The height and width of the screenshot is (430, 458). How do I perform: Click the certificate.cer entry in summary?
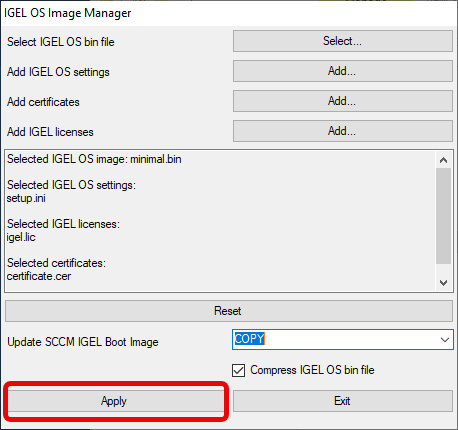39,276
